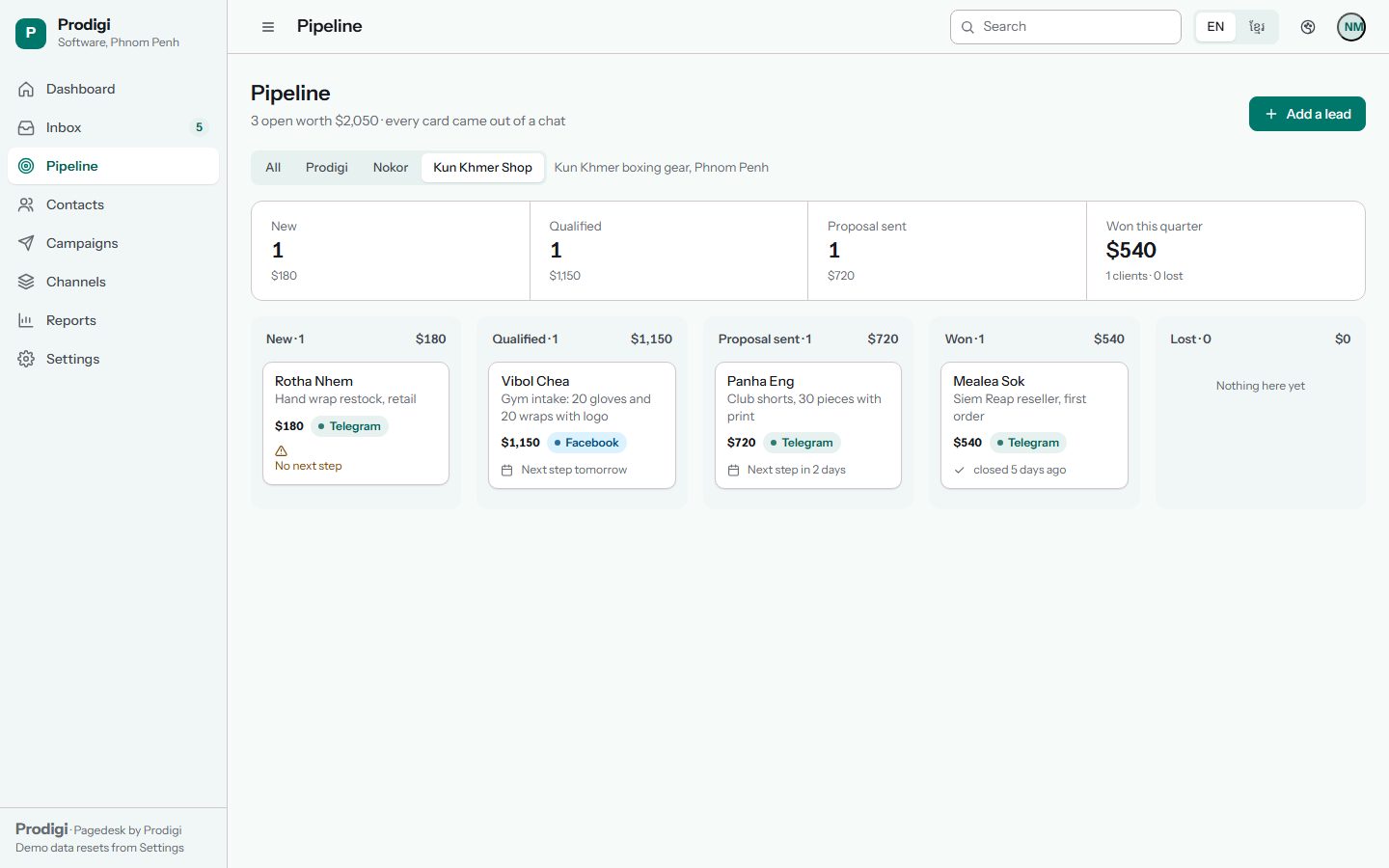Screen dimensions: 1389x868
Task: Click calendar icon on Panha Eng card
Action: pyautogui.click(x=733, y=470)
